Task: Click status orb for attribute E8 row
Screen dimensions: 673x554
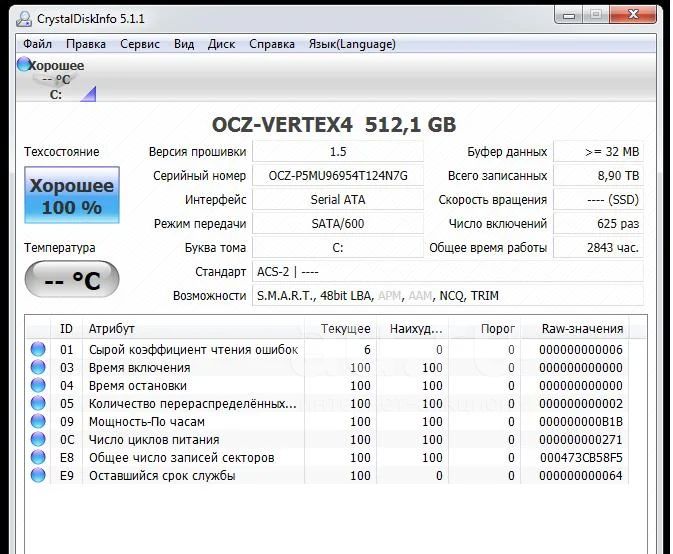Action: [38, 457]
